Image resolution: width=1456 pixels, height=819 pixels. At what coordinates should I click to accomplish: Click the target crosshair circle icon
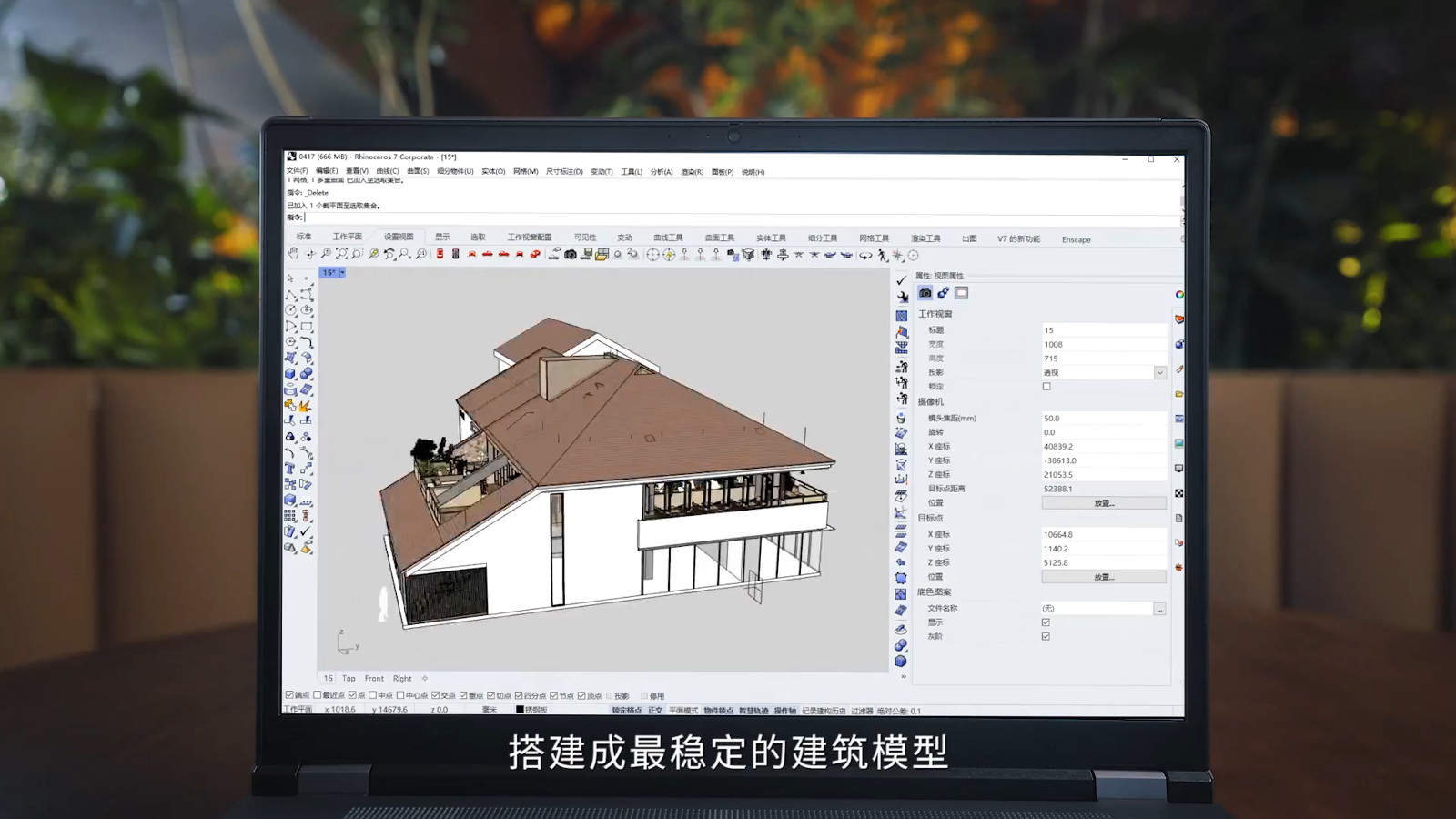point(652,255)
